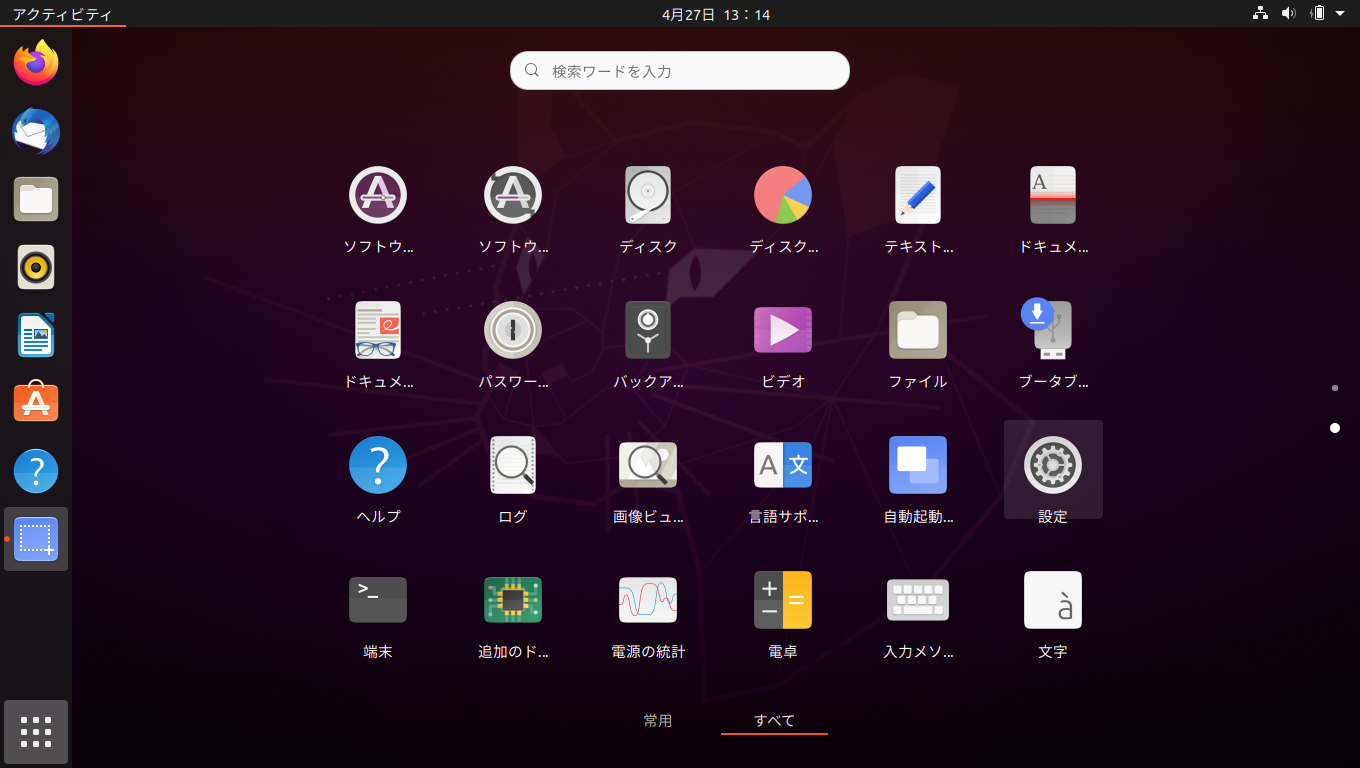Open the ドキュメ... viewer icon with glasses
The image size is (1360, 768).
378,330
